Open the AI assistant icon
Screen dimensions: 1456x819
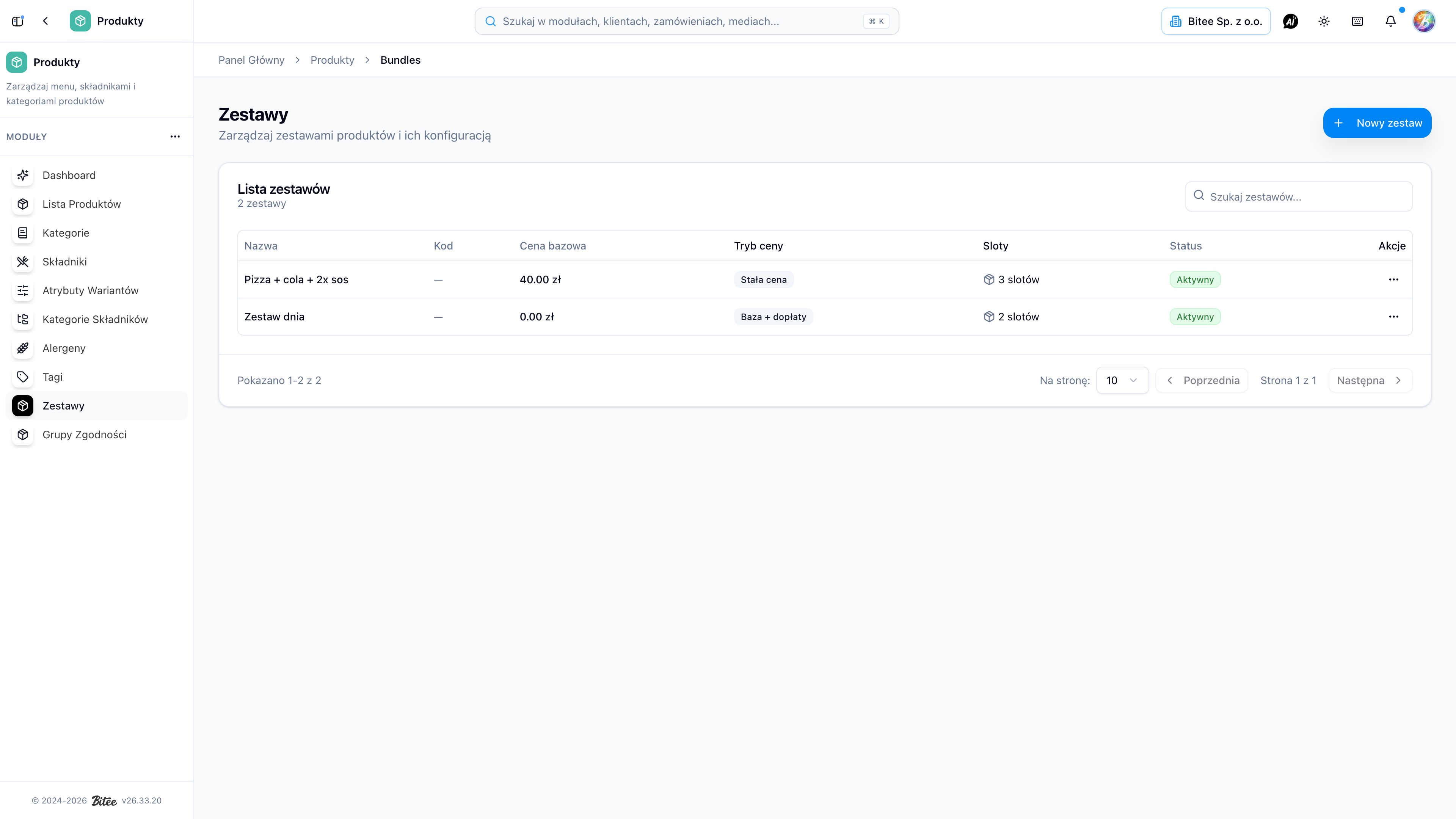click(x=1290, y=22)
